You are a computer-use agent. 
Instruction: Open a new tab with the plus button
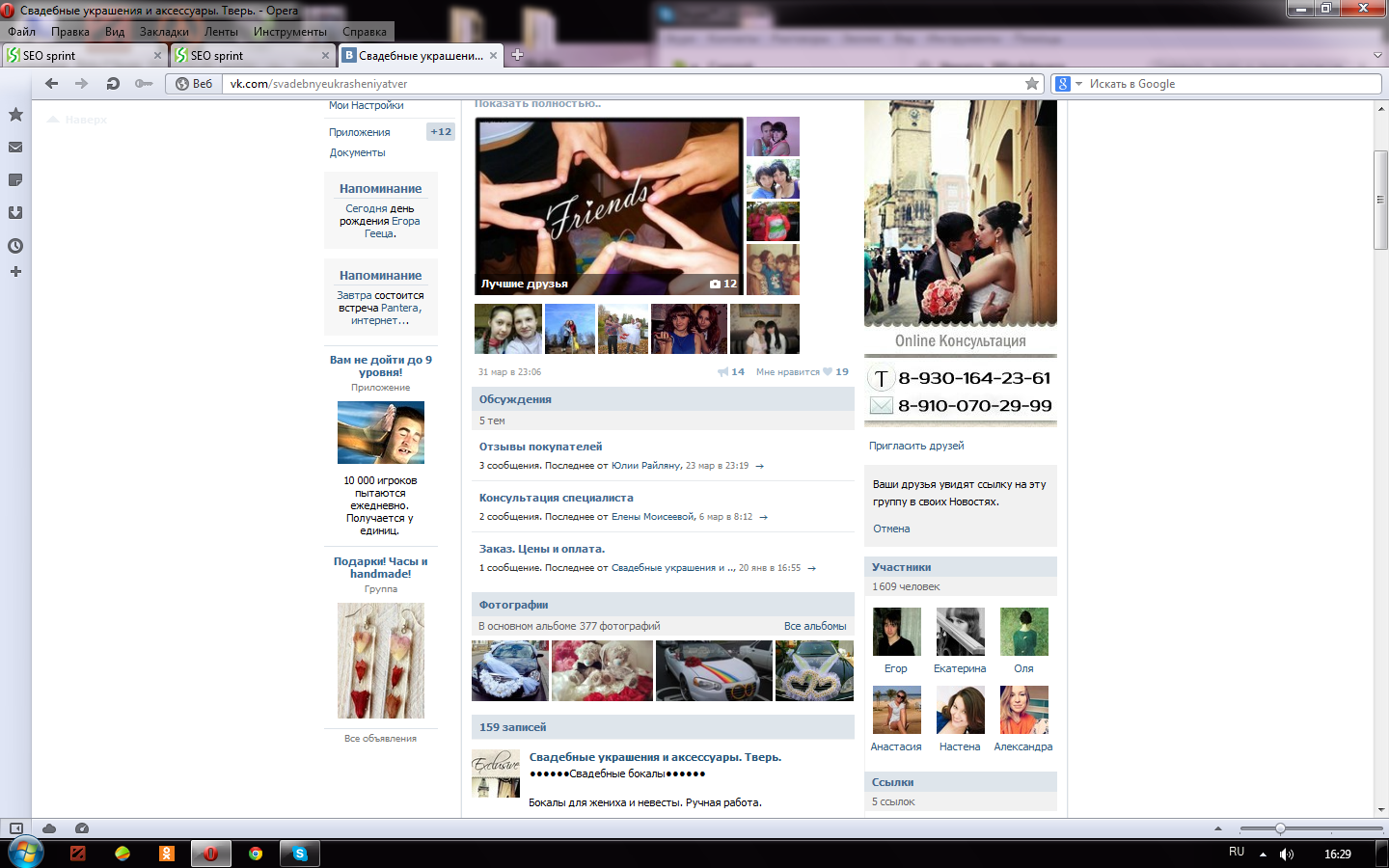pos(517,55)
